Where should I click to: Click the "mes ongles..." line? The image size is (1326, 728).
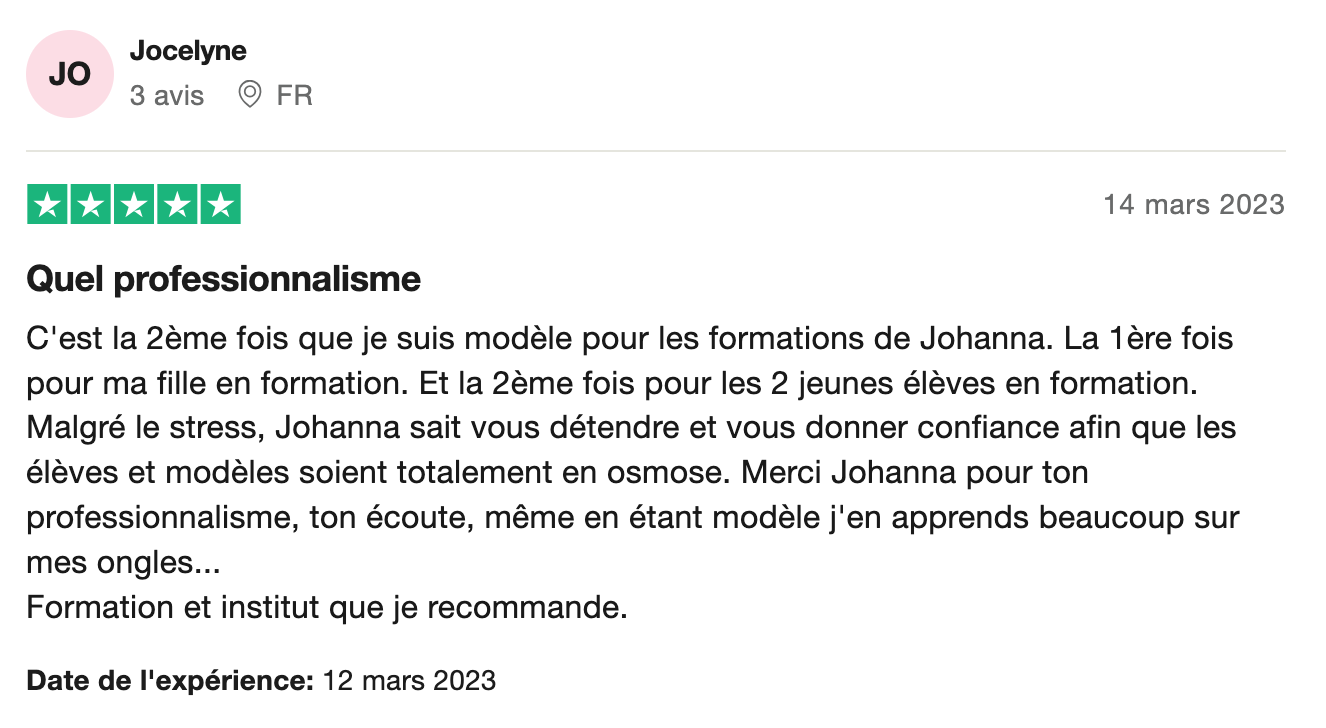click(123, 563)
